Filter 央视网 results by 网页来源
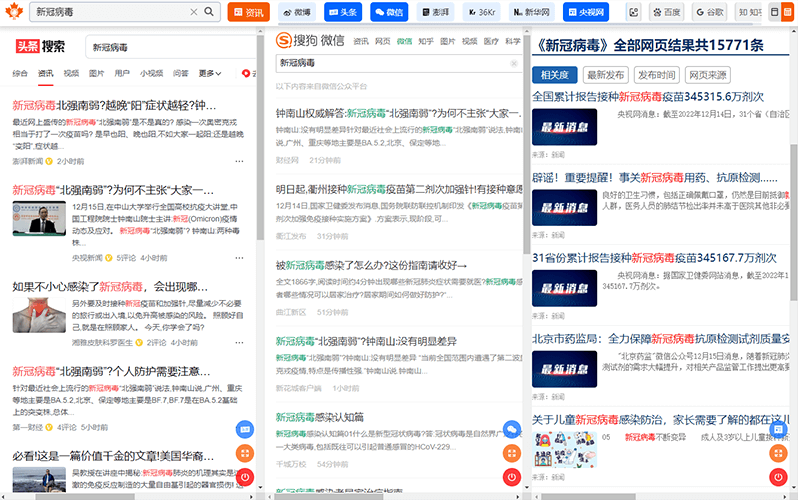The height and width of the screenshot is (500, 800). 708,75
